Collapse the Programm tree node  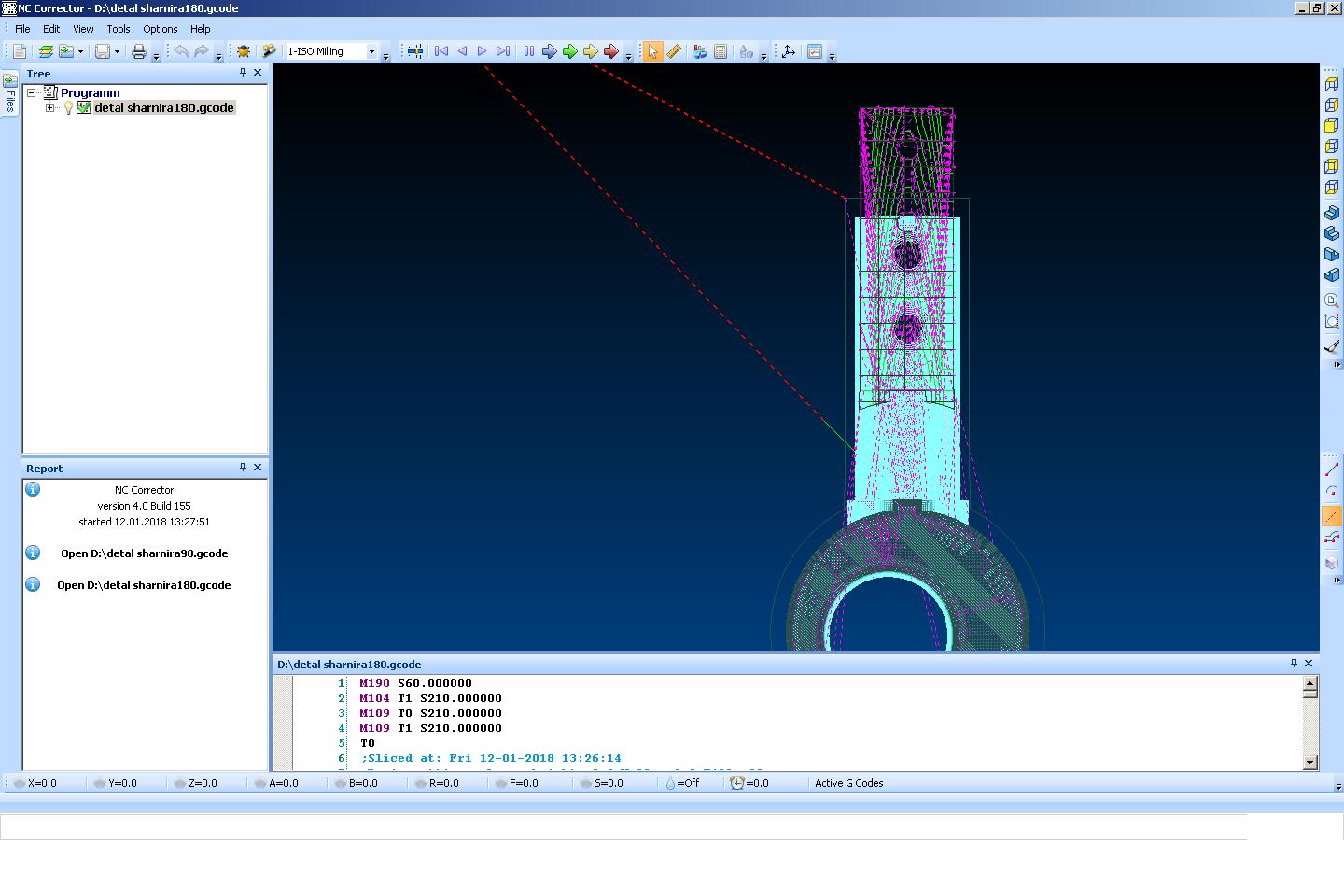32,93
